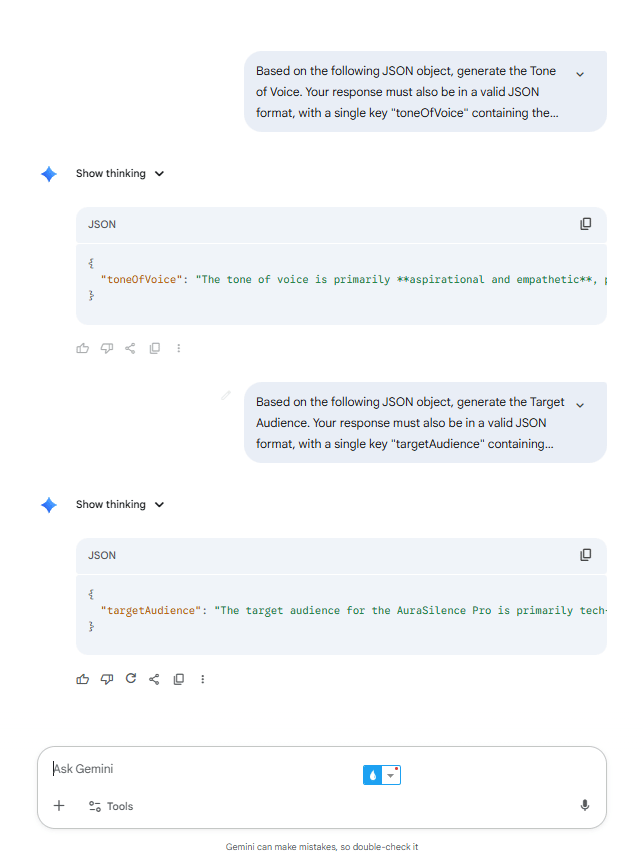Screen dimensions: 643x859
Task: Expand the Target Audience prompt text
Action: click(580, 405)
